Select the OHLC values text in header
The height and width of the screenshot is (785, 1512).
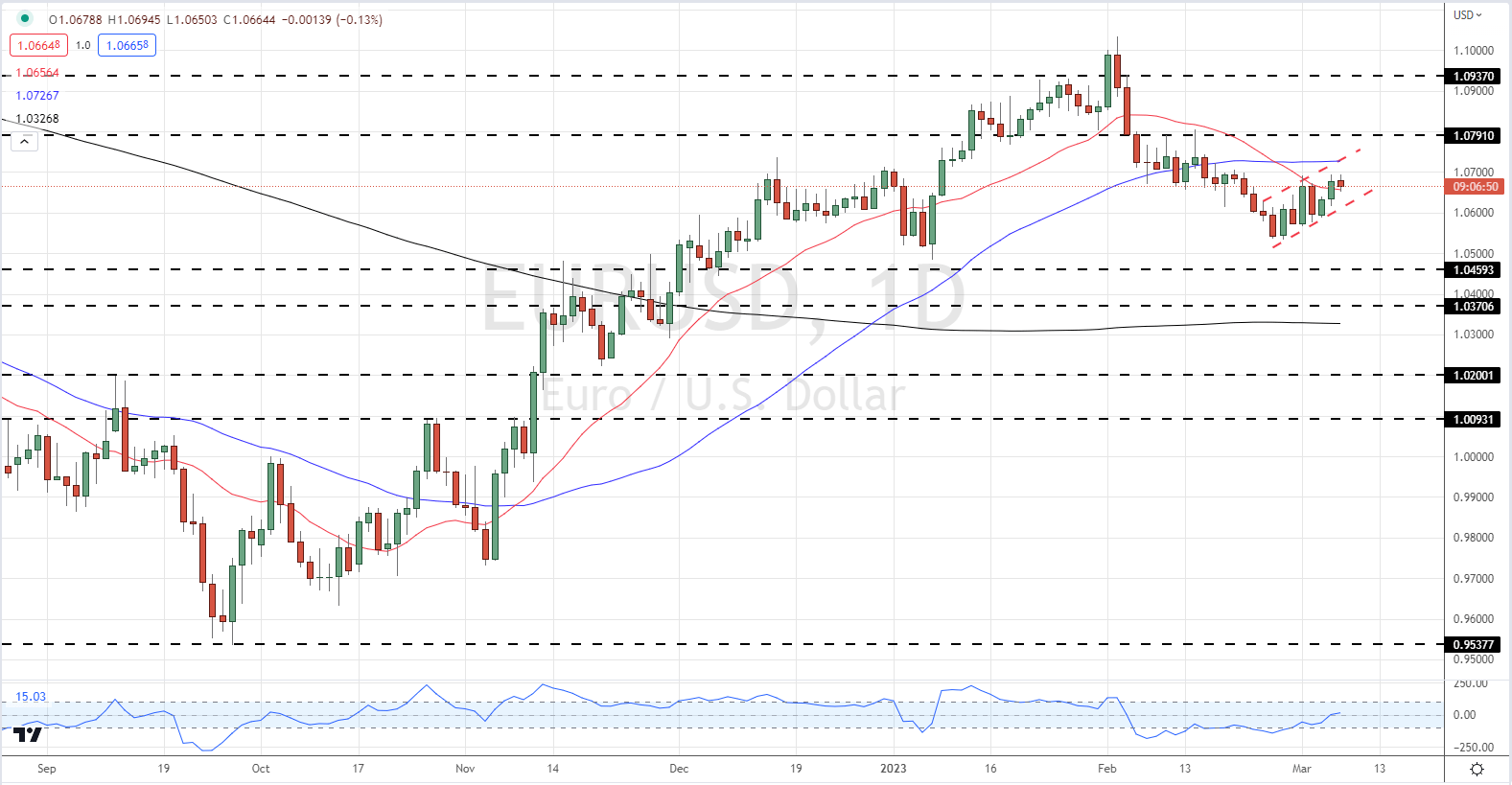pos(216,19)
